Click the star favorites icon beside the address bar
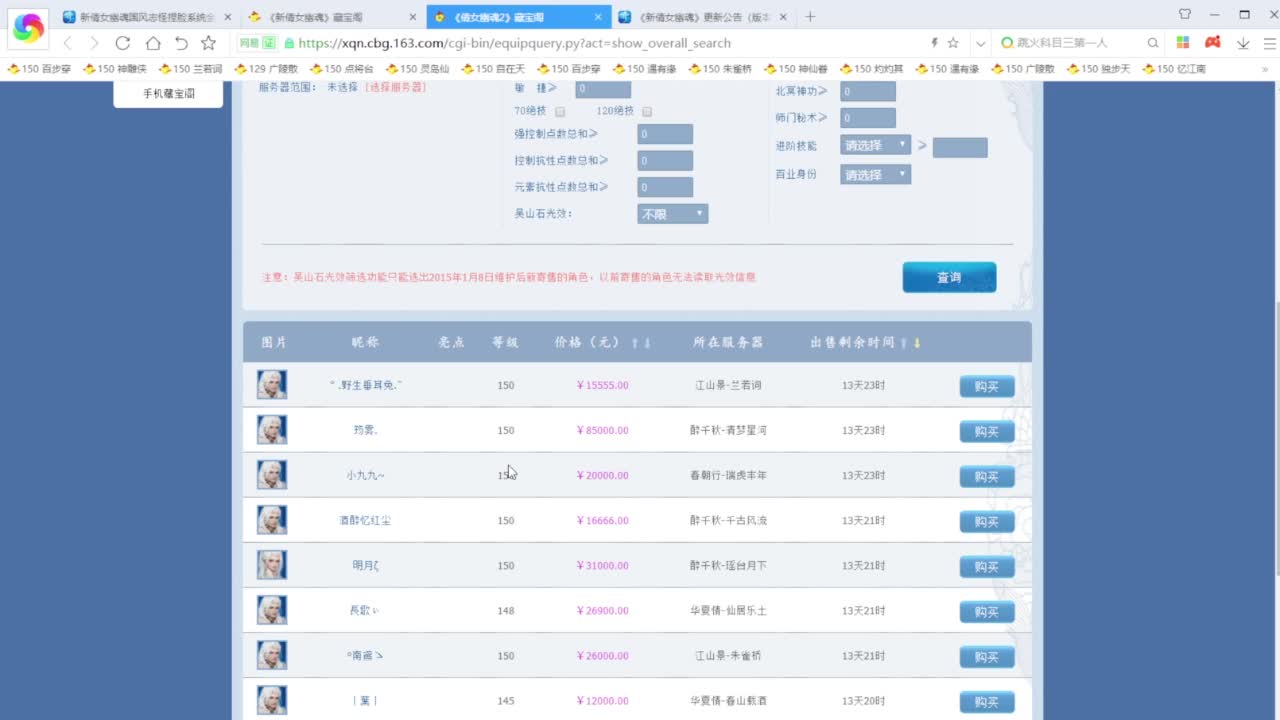 coord(208,43)
